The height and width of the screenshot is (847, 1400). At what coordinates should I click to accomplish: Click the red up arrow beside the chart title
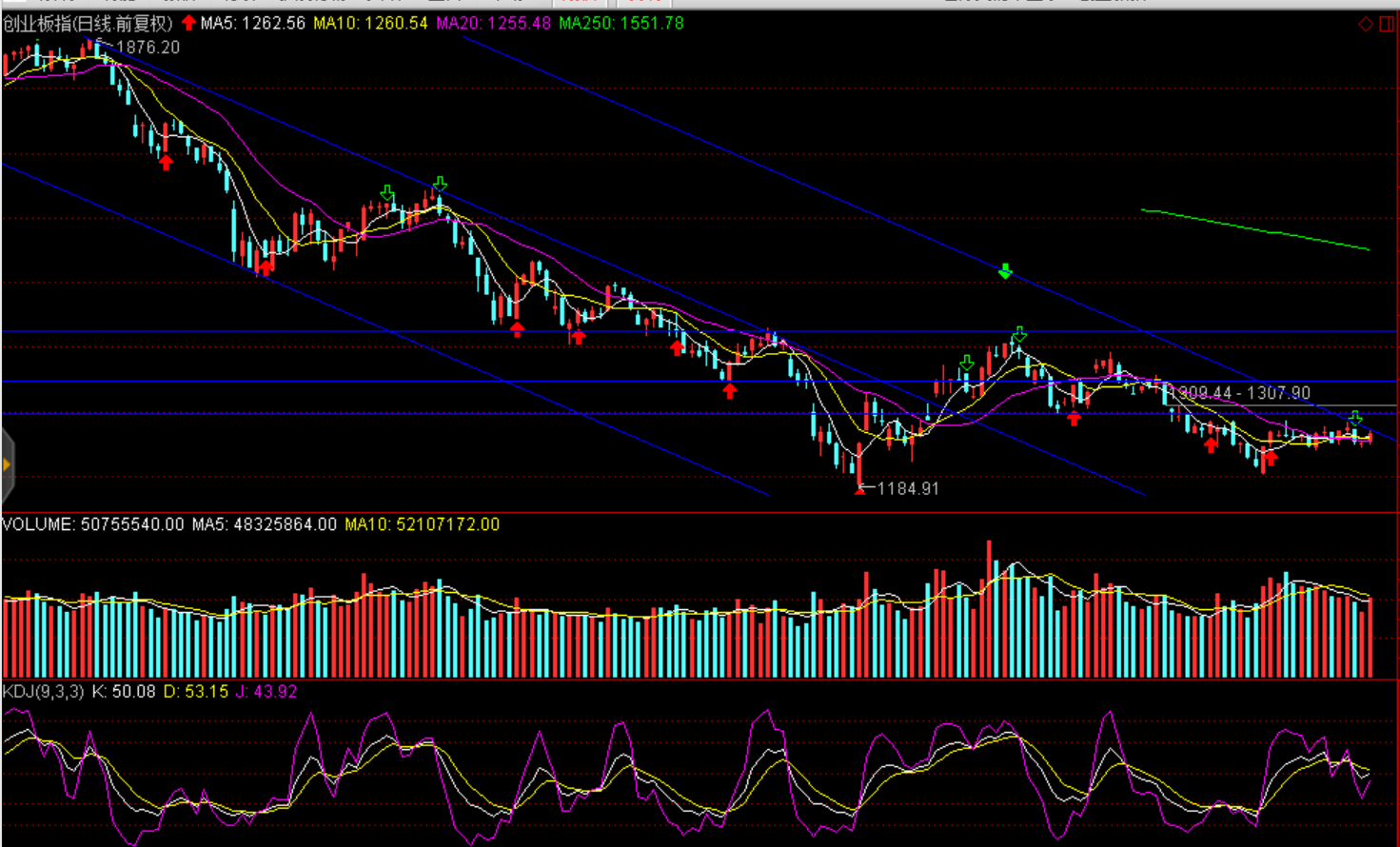point(188,23)
